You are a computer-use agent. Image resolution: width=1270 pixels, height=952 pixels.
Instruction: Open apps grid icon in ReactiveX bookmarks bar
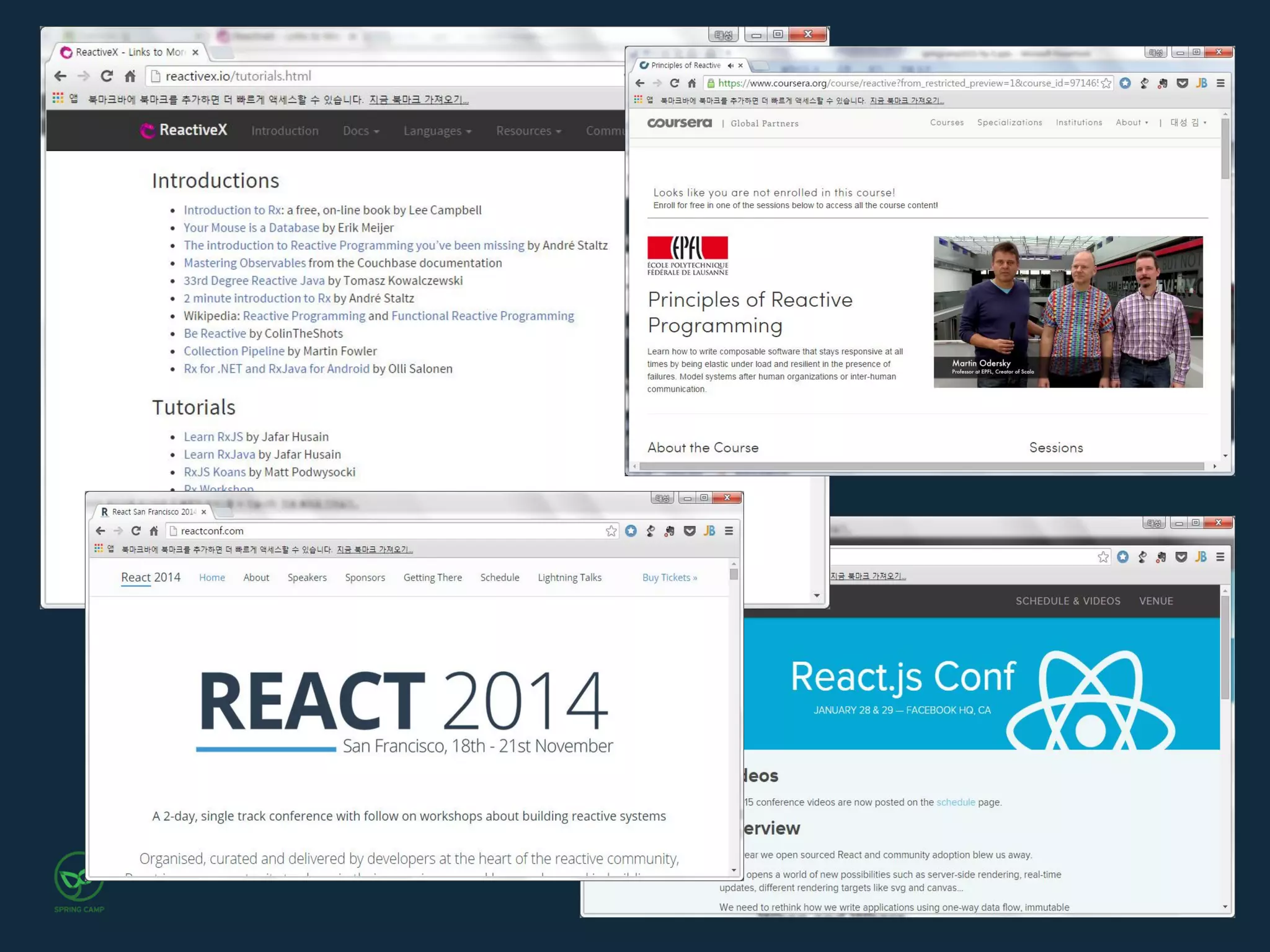click(x=58, y=98)
